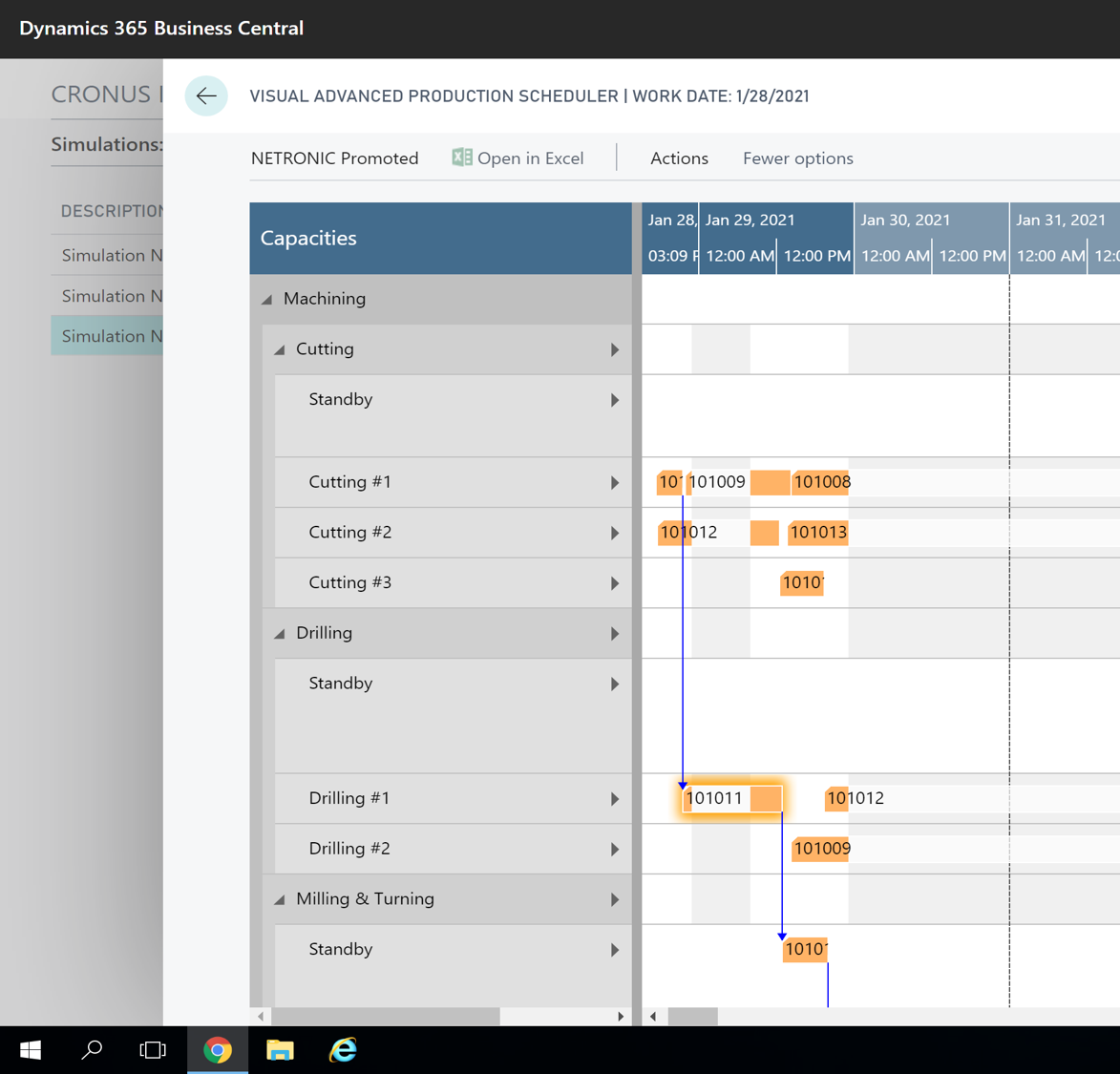Select operation bar in Milling Standby row
1120x1074 pixels.
(x=805, y=950)
